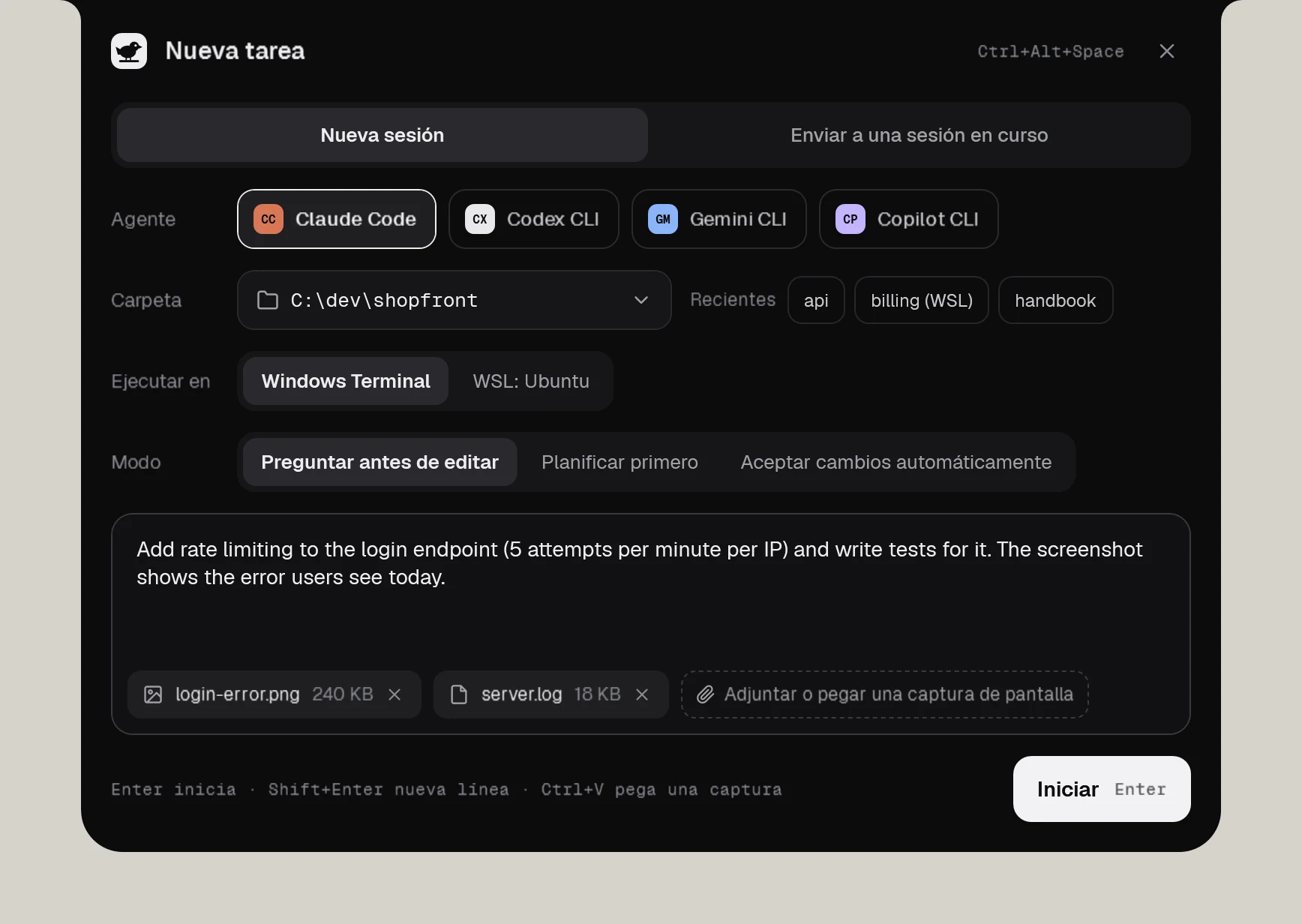The height and width of the screenshot is (924, 1302).
Task: Run in Windows Terminal
Action: [x=346, y=381]
